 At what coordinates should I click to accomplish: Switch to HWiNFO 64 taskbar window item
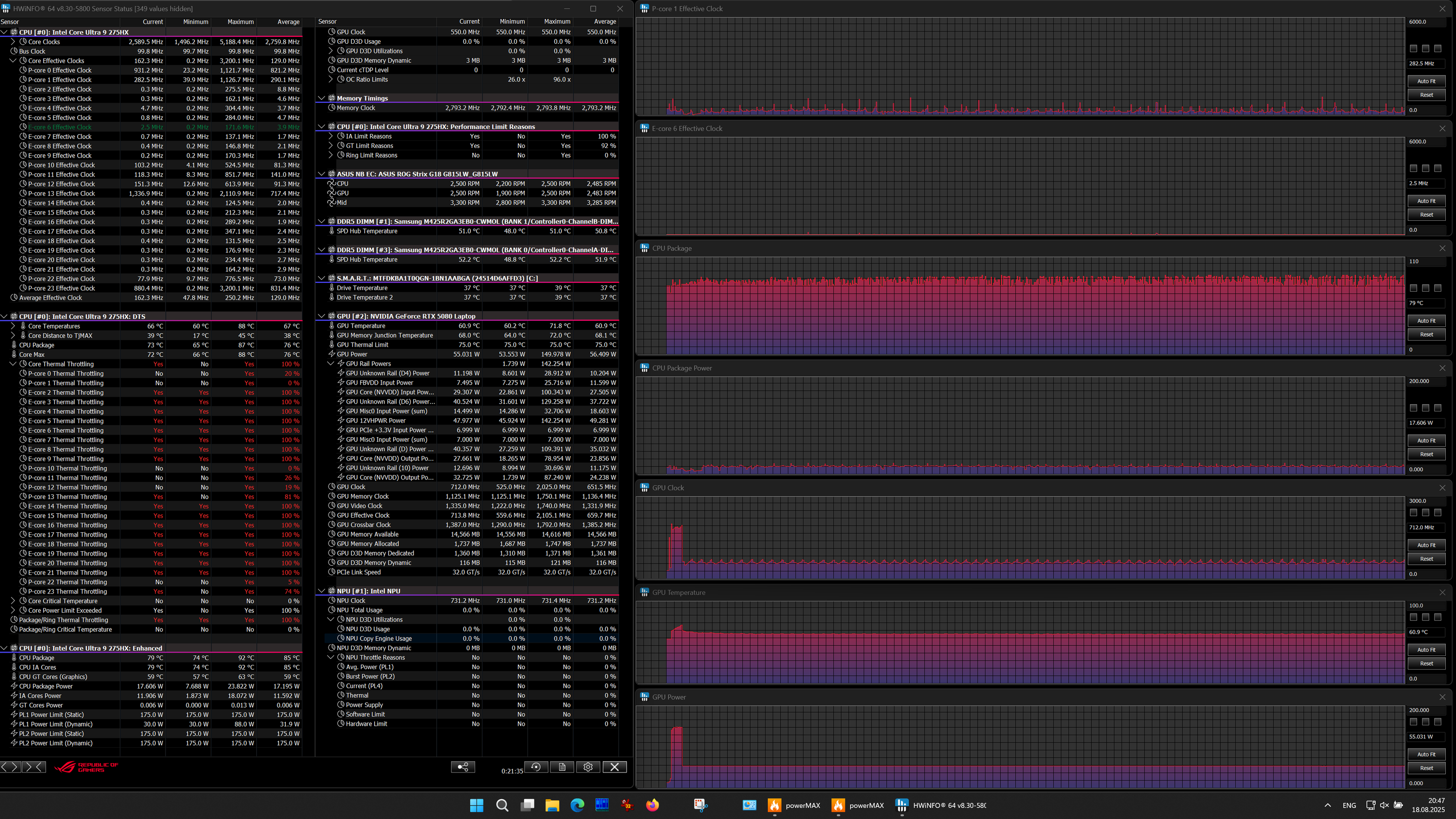941,805
